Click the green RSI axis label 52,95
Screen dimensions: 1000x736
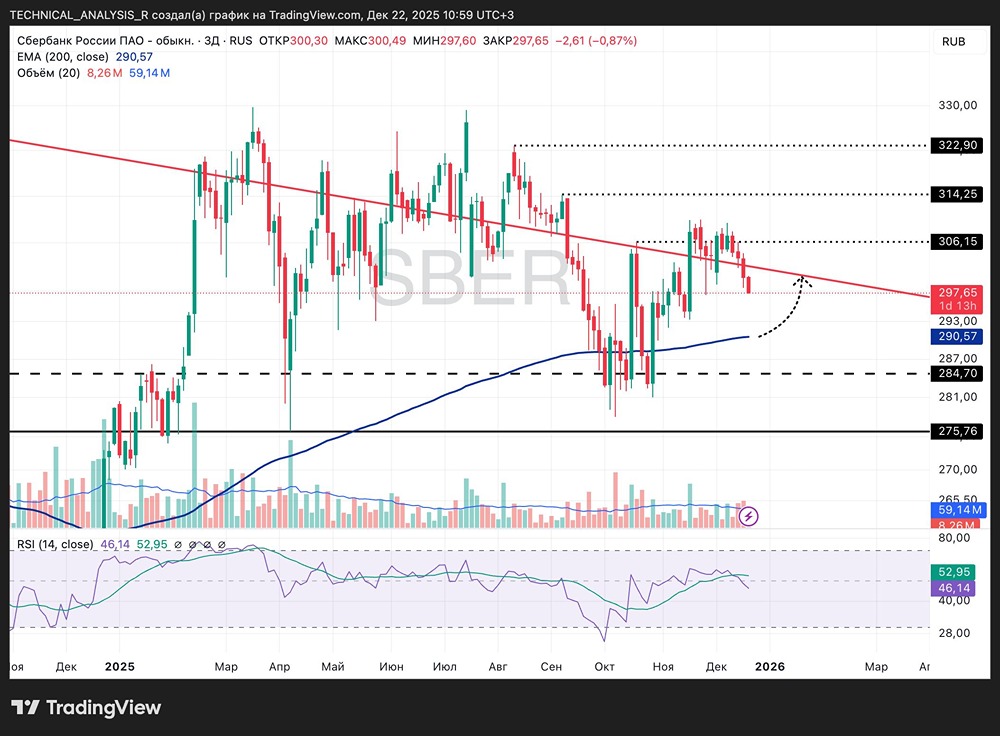click(x=953, y=572)
